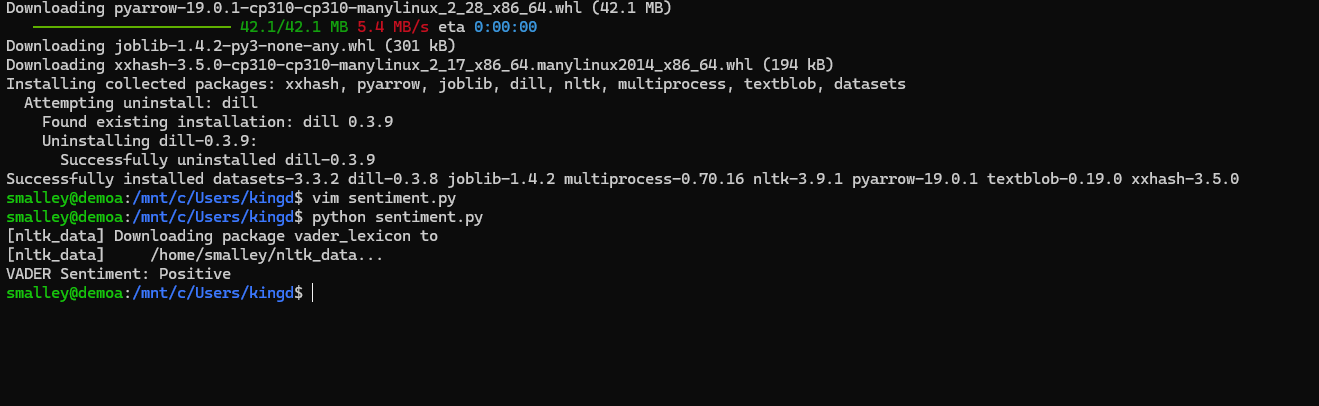
Task: Select the '42.1/42.1 MB' download size text
Action: point(294,27)
